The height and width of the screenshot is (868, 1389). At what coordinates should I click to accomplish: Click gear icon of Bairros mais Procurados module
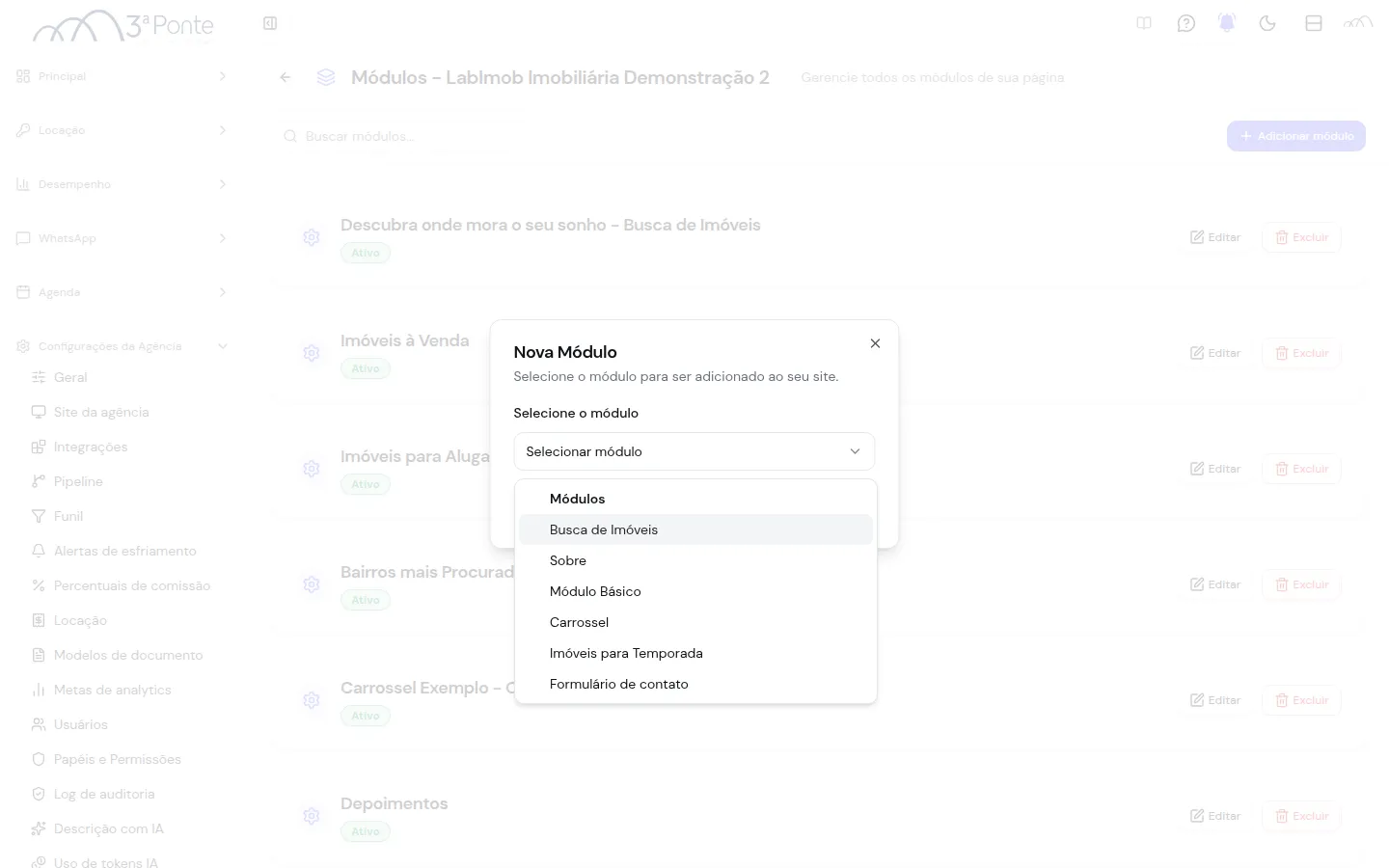312,584
